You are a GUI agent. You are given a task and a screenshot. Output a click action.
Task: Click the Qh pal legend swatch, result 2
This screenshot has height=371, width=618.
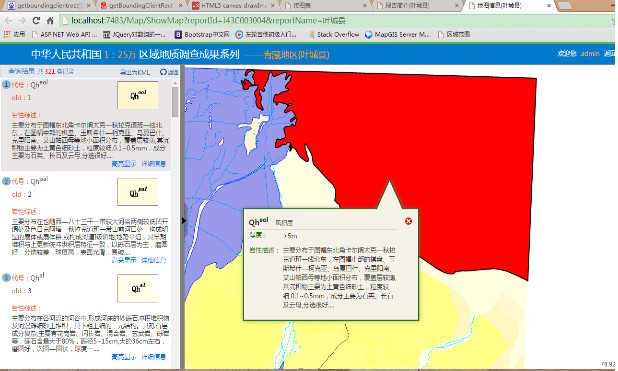click(x=138, y=192)
